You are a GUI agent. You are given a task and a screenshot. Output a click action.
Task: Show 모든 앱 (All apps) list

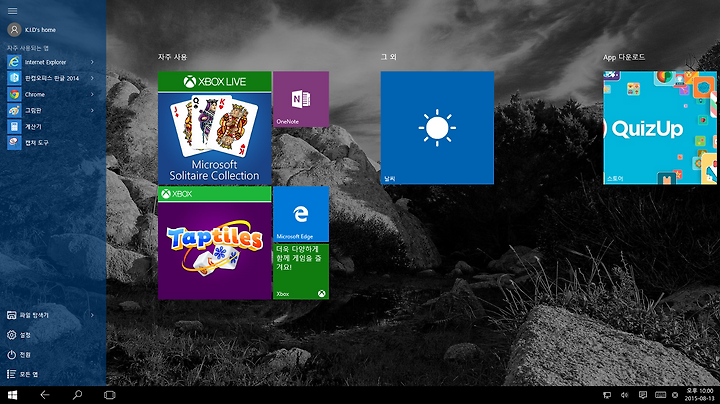coord(22,375)
